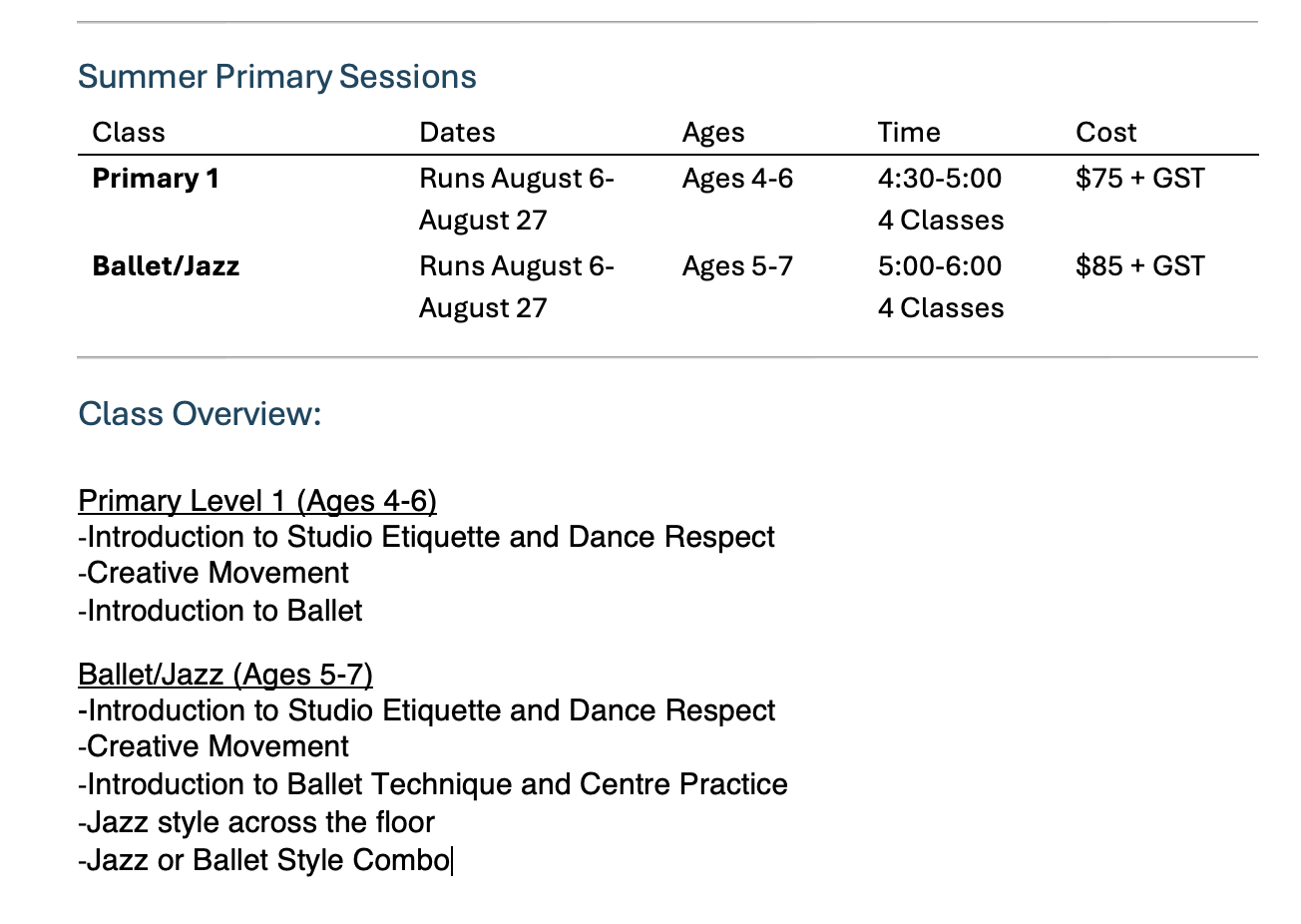Click the 5:00-6:00 time cell
1301x924 pixels.
(940, 266)
